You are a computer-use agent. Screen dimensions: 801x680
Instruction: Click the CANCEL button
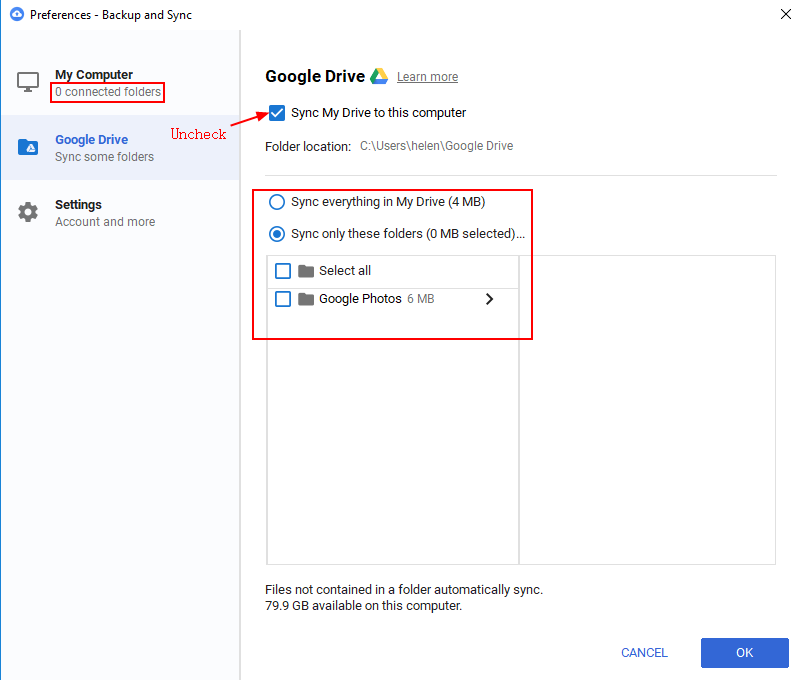point(644,653)
